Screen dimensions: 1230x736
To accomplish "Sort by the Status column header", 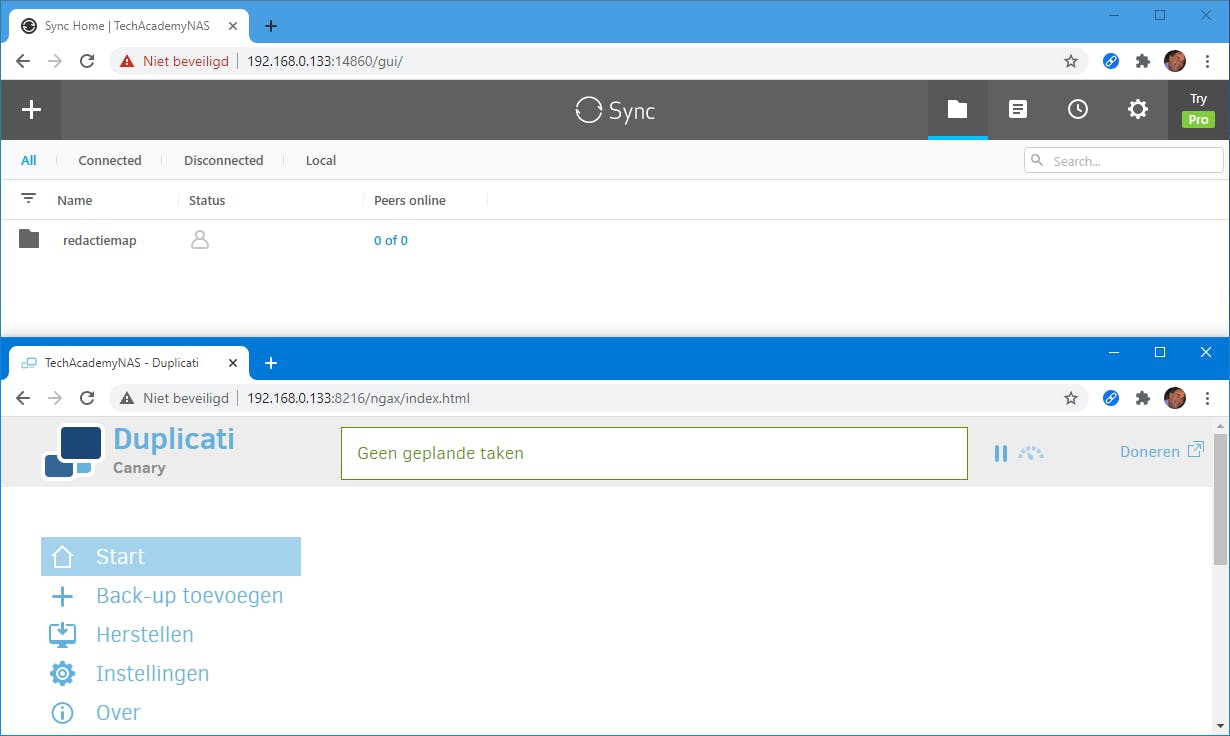I will pos(207,200).
